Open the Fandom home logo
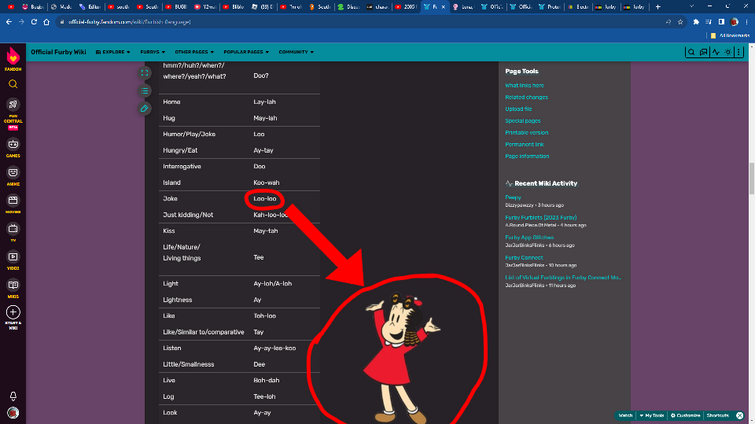 (x=13, y=59)
